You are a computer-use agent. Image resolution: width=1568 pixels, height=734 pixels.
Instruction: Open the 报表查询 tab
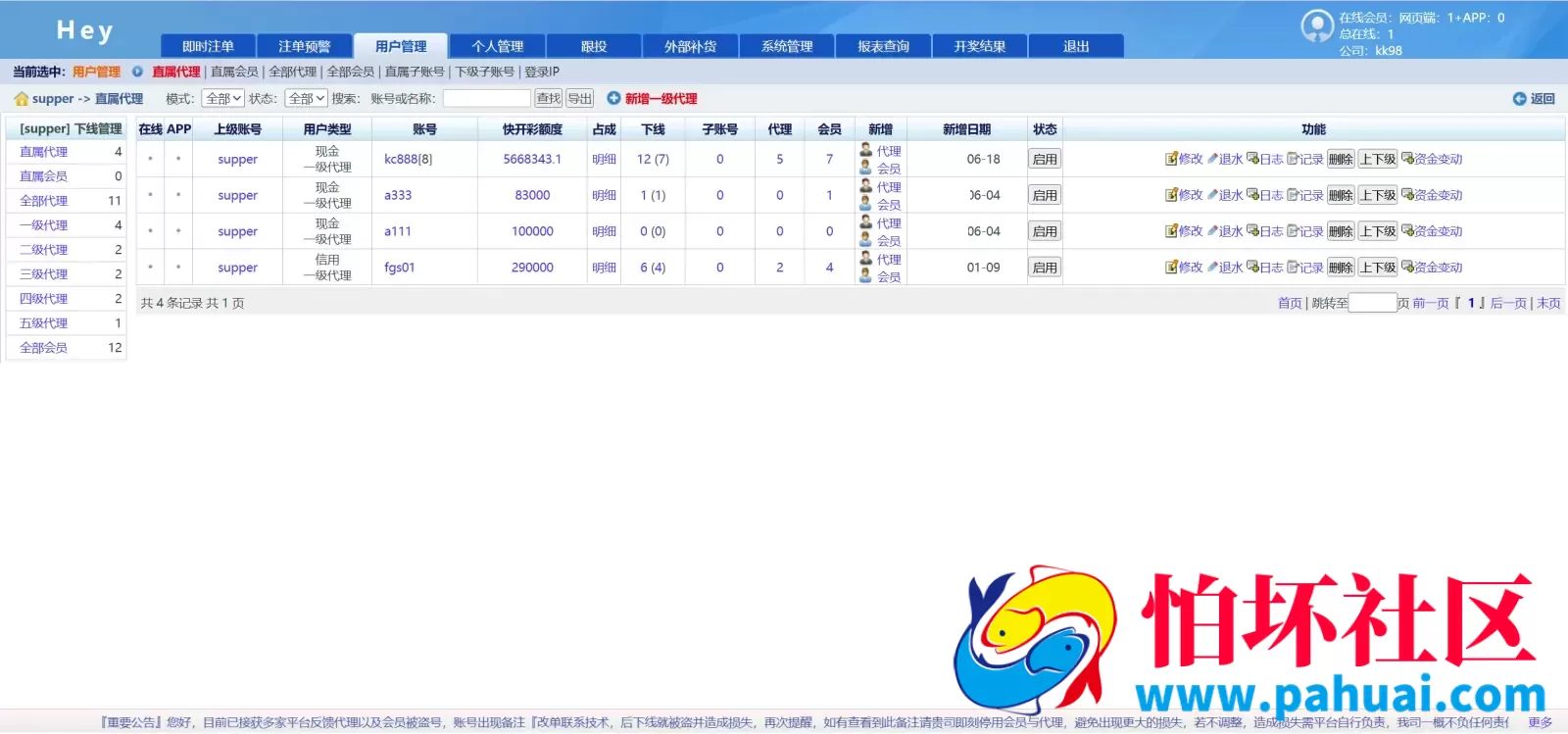coord(883,46)
